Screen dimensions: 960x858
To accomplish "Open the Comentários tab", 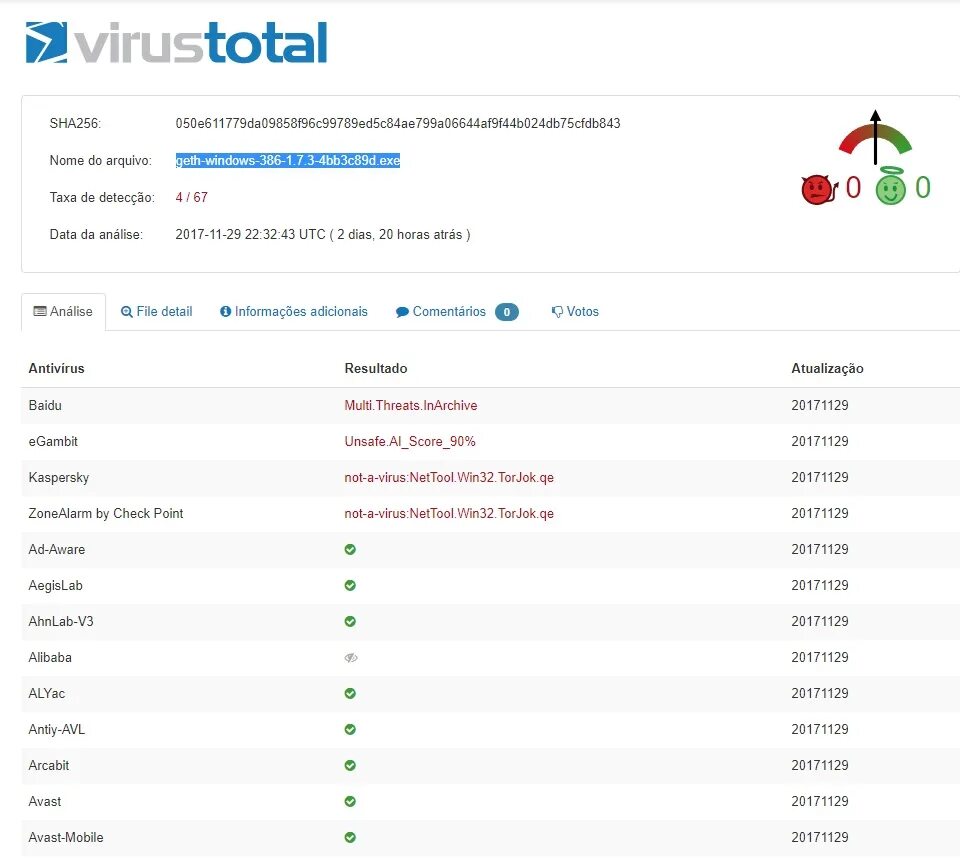I will coord(457,312).
